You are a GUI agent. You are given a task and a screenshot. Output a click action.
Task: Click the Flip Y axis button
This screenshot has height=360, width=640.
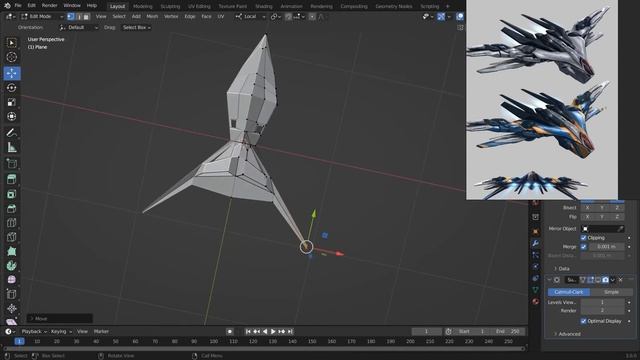pyautogui.click(x=602, y=217)
